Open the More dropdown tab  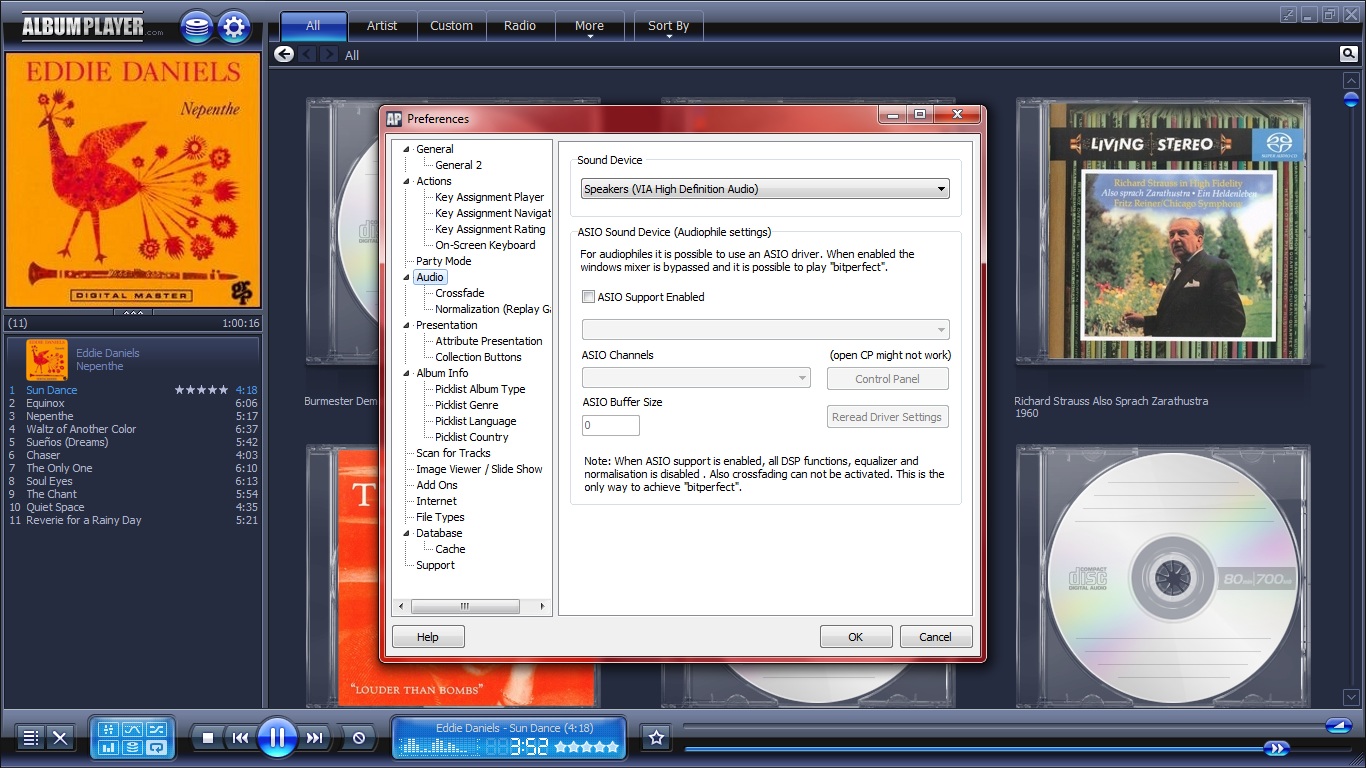(589, 26)
